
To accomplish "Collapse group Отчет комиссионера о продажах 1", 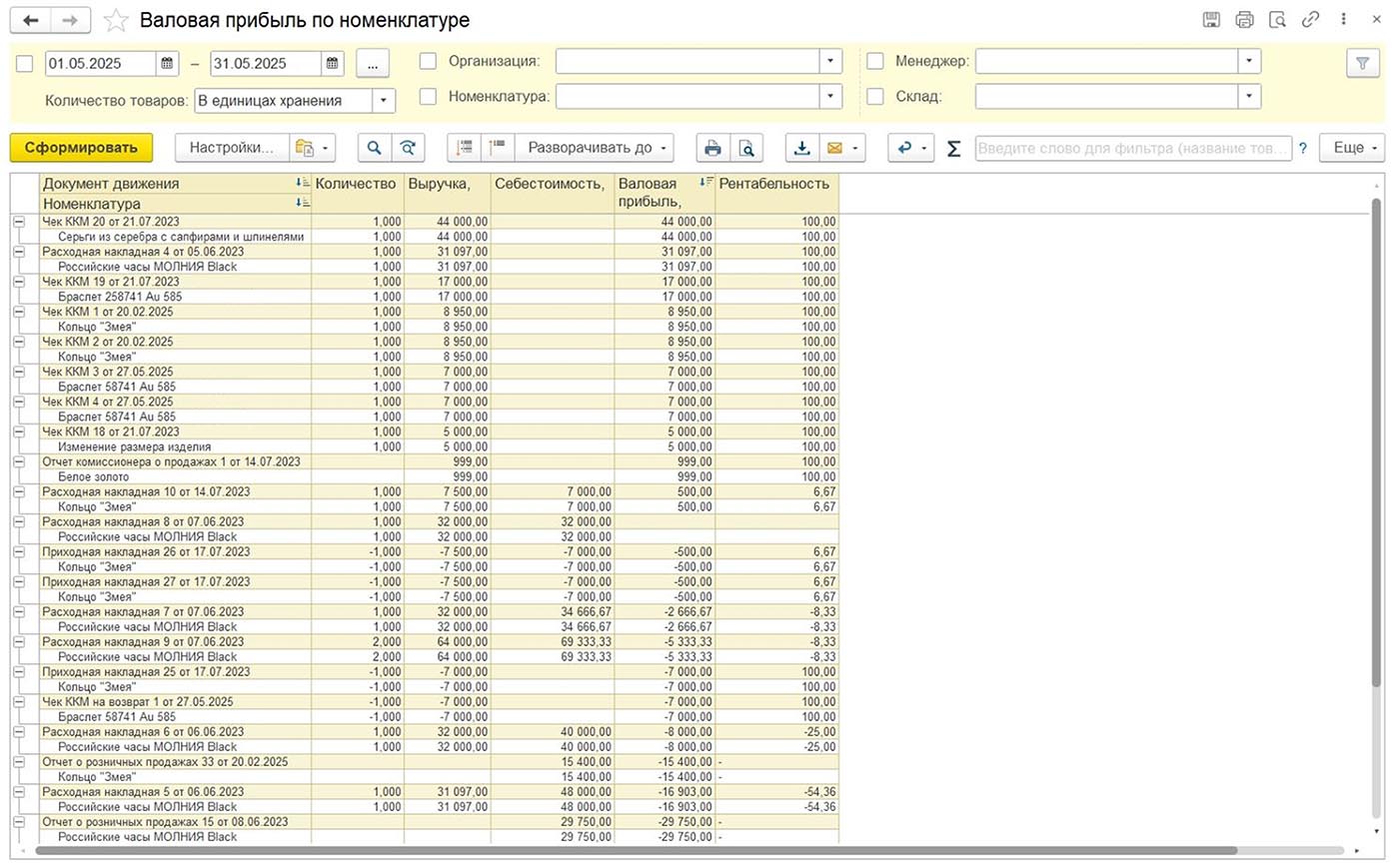I will click(x=18, y=461).
